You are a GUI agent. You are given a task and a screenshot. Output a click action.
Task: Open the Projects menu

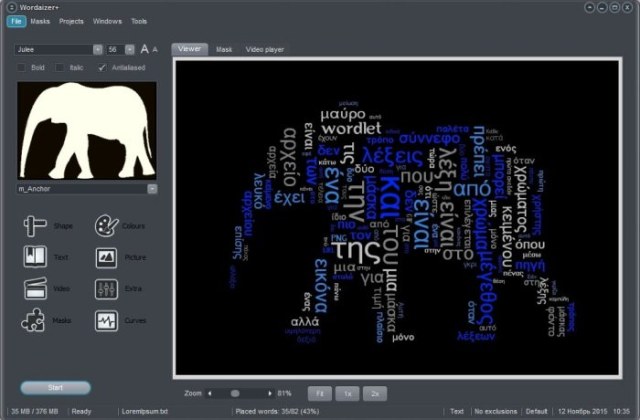point(71,20)
